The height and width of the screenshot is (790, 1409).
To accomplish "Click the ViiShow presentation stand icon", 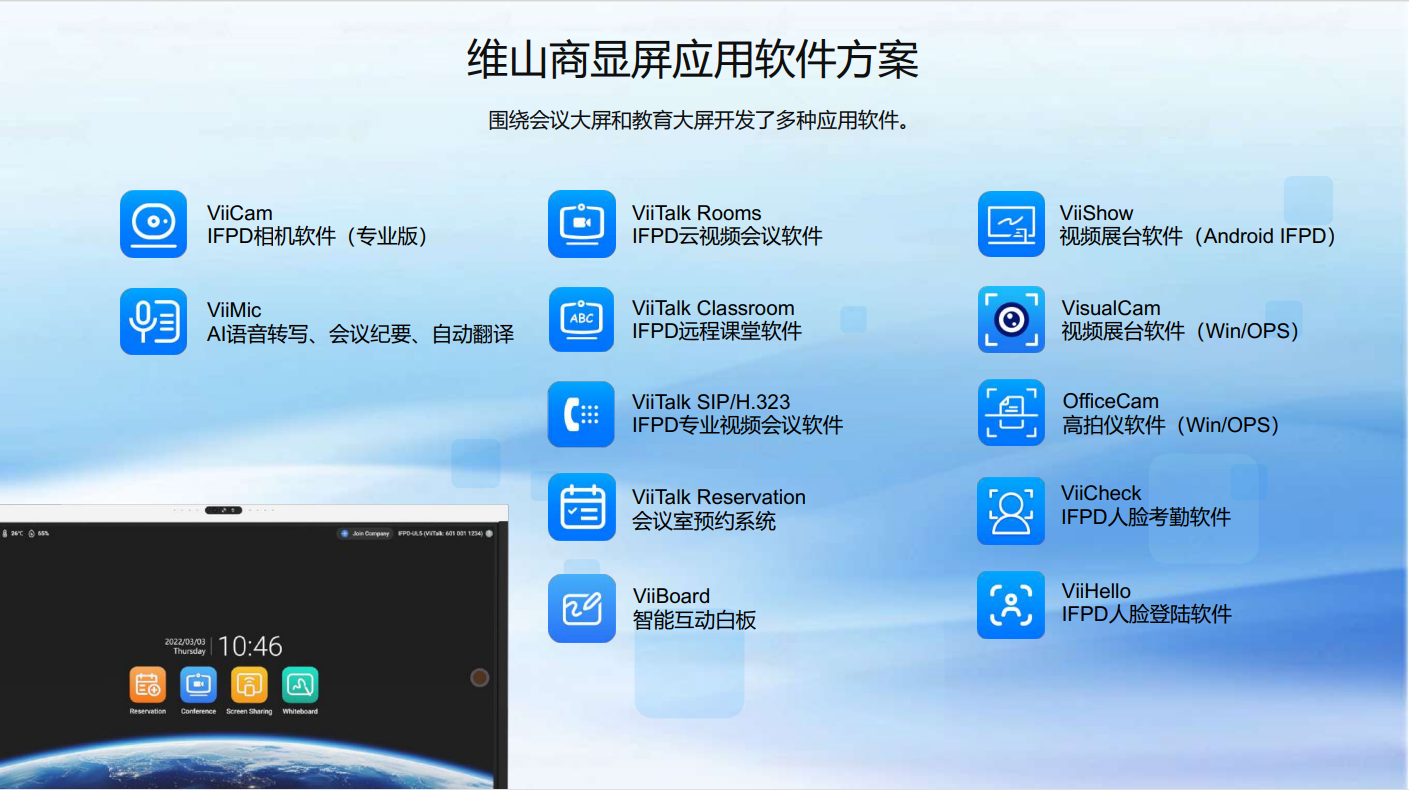I will [1011, 224].
